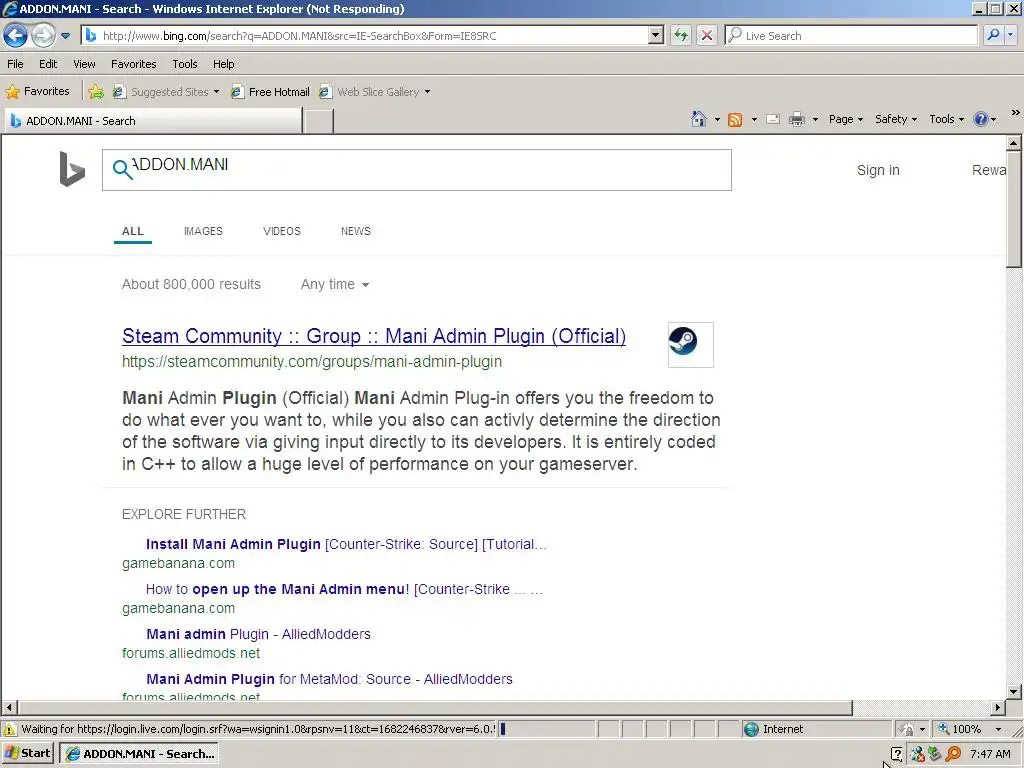Click the Bing logo
The height and width of the screenshot is (768, 1024).
pyautogui.click(x=72, y=169)
